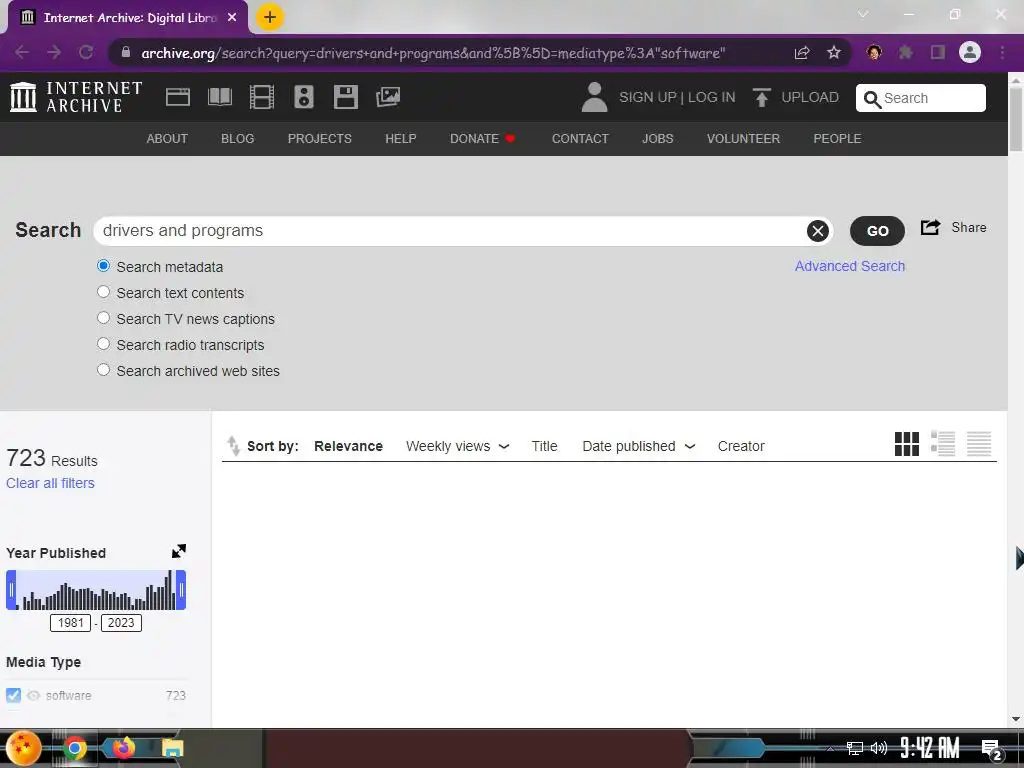Open the Video film-strip media icon
Viewport: 1024px width, 768px height.
click(262, 97)
